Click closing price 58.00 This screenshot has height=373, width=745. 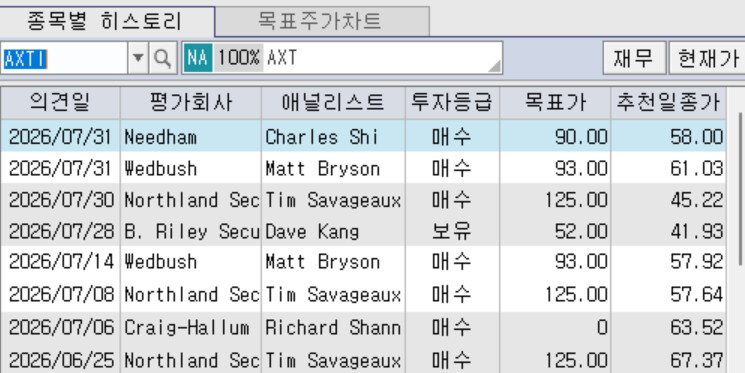(x=697, y=137)
